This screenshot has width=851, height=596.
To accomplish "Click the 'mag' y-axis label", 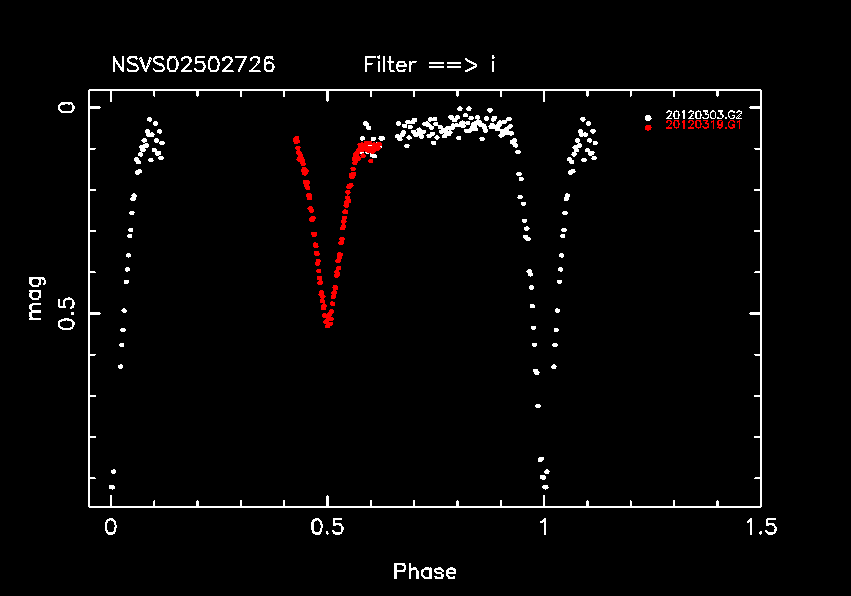I will tap(36, 303).
